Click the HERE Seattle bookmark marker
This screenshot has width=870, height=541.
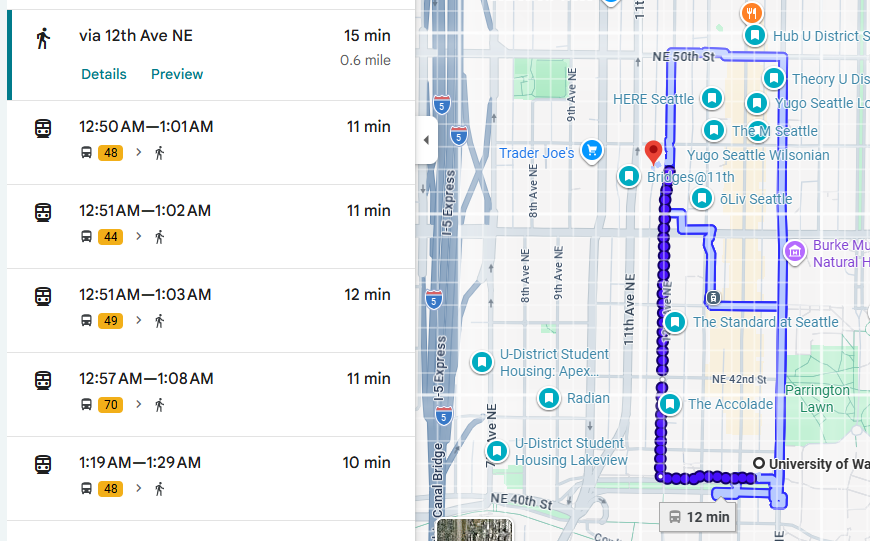711,98
